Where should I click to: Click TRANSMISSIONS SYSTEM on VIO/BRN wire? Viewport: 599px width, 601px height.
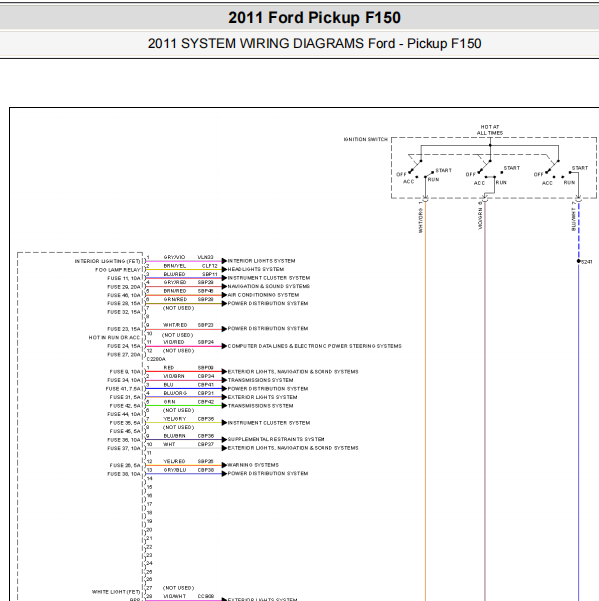click(x=261, y=380)
